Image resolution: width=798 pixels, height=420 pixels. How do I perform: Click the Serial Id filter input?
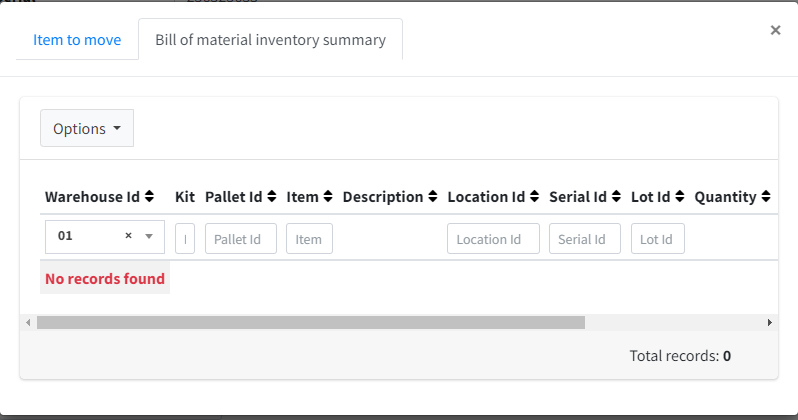coord(585,239)
